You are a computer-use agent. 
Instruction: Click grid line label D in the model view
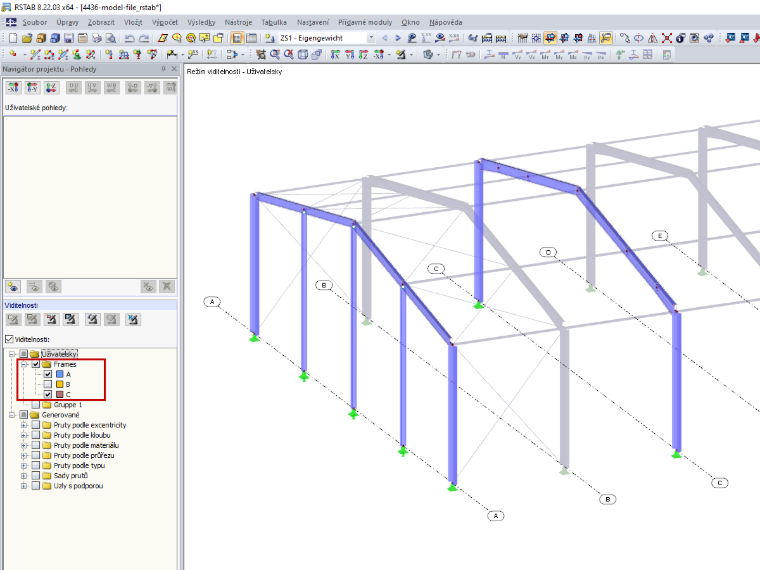[548, 253]
